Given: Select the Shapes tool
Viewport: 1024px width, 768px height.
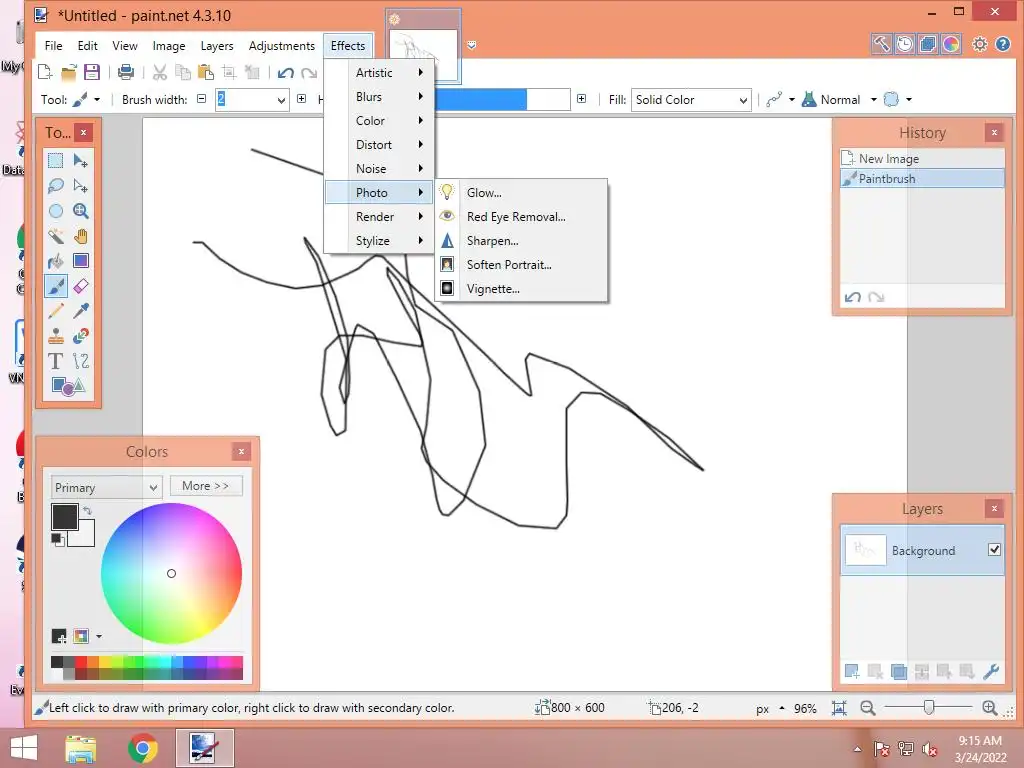Looking at the screenshot, I should tap(68, 386).
